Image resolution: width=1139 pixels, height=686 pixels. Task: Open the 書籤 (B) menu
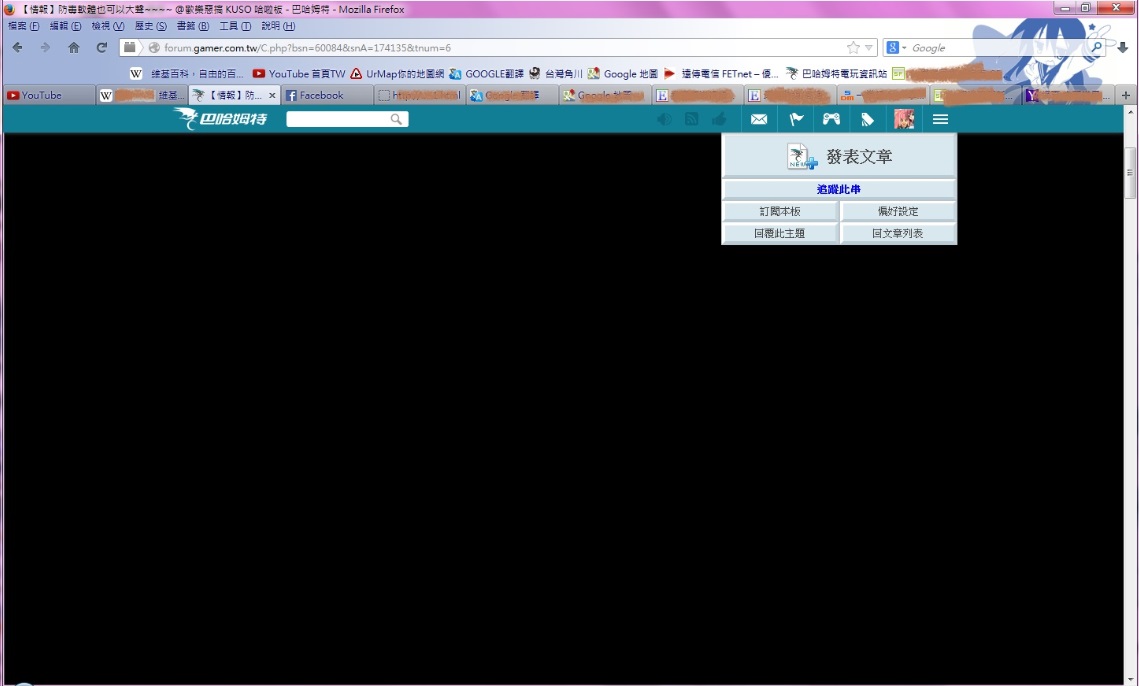[192, 25]
